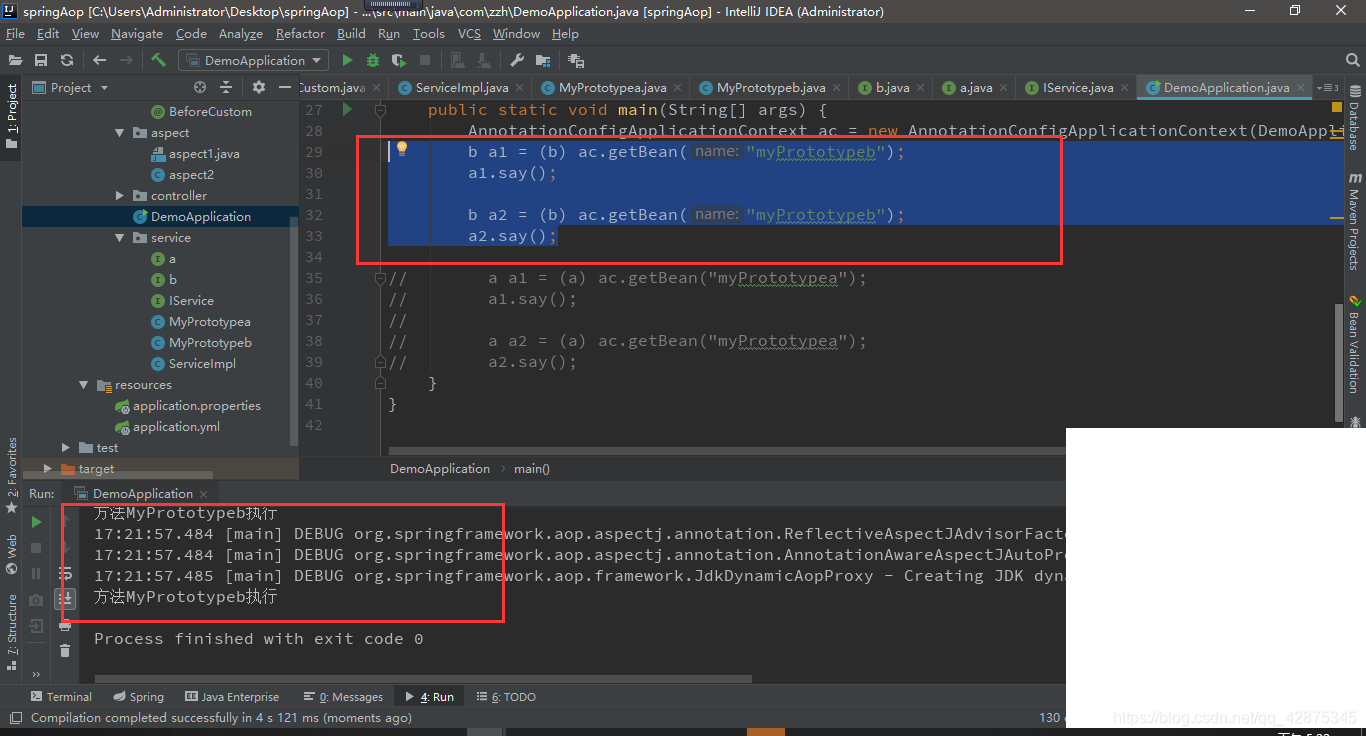
Task: Open the DemoApplication run configuration dropdown
Action: pos(253,60)
